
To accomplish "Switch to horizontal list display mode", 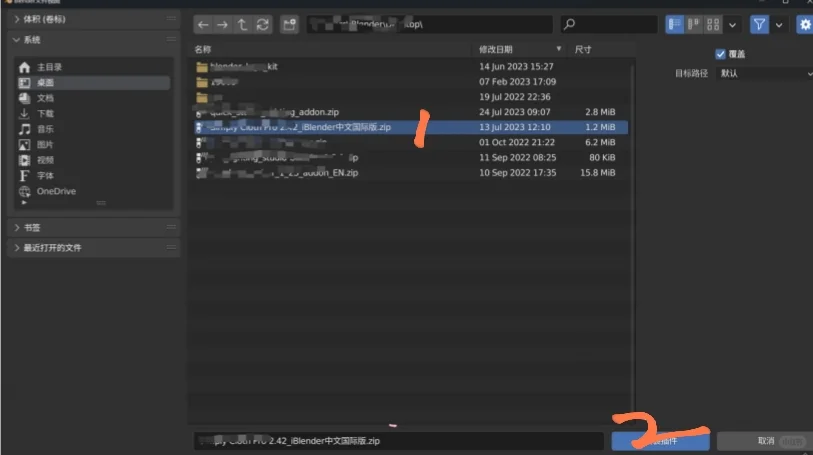I will [x=694, y=24].
